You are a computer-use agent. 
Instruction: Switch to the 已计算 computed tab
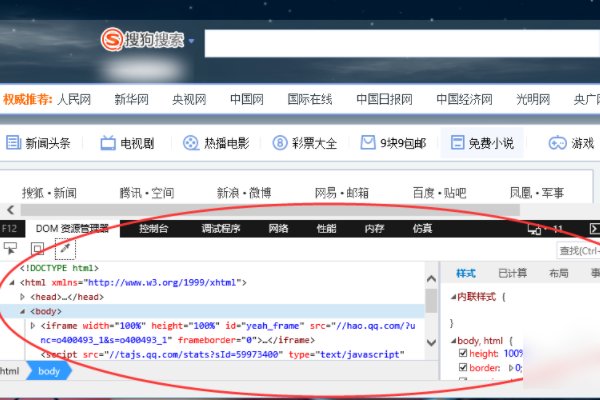click(513, 273)
